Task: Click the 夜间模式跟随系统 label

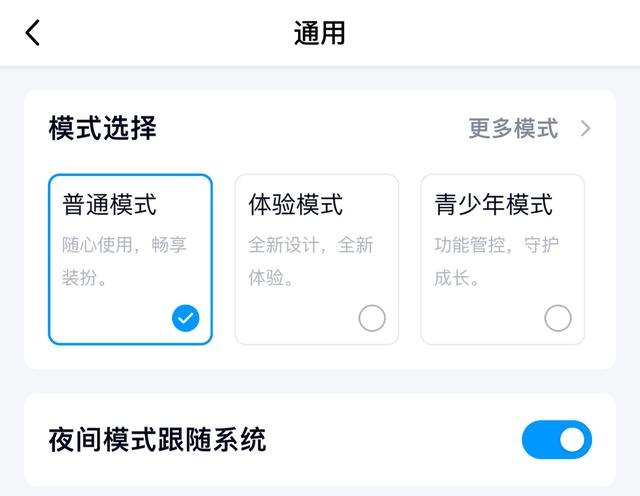Action: click(x=157, y=440)
